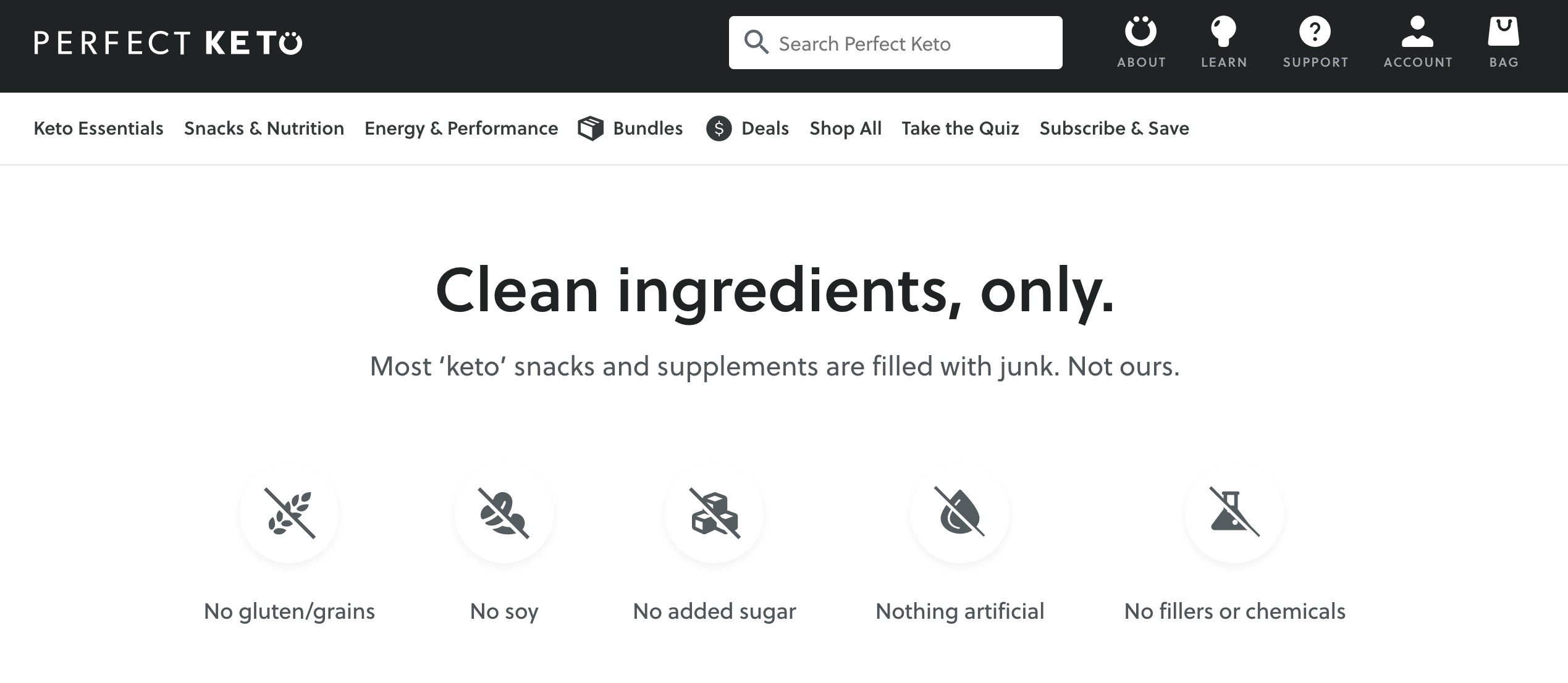The image size is (1568, 683).
Task: Click the Learn lightbulb icon
Action: (1223, 31)
